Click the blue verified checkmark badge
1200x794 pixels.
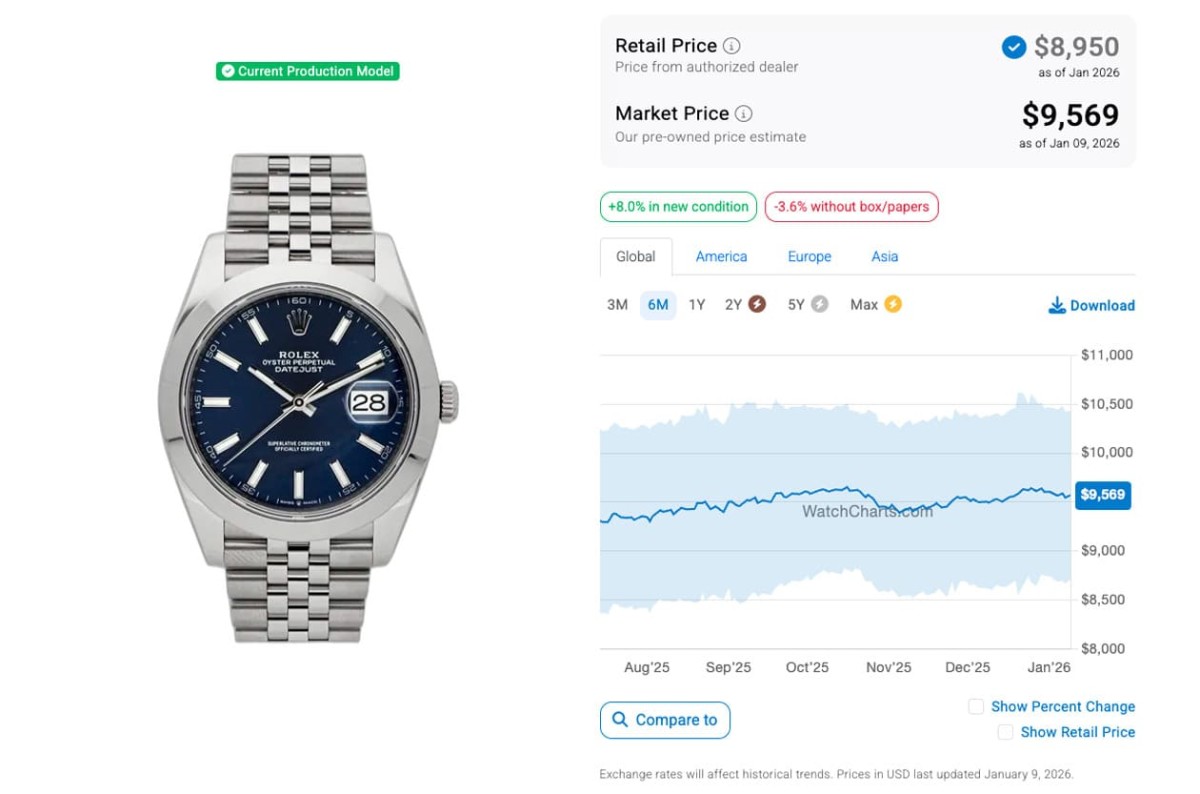click(x=1013, y=47)
